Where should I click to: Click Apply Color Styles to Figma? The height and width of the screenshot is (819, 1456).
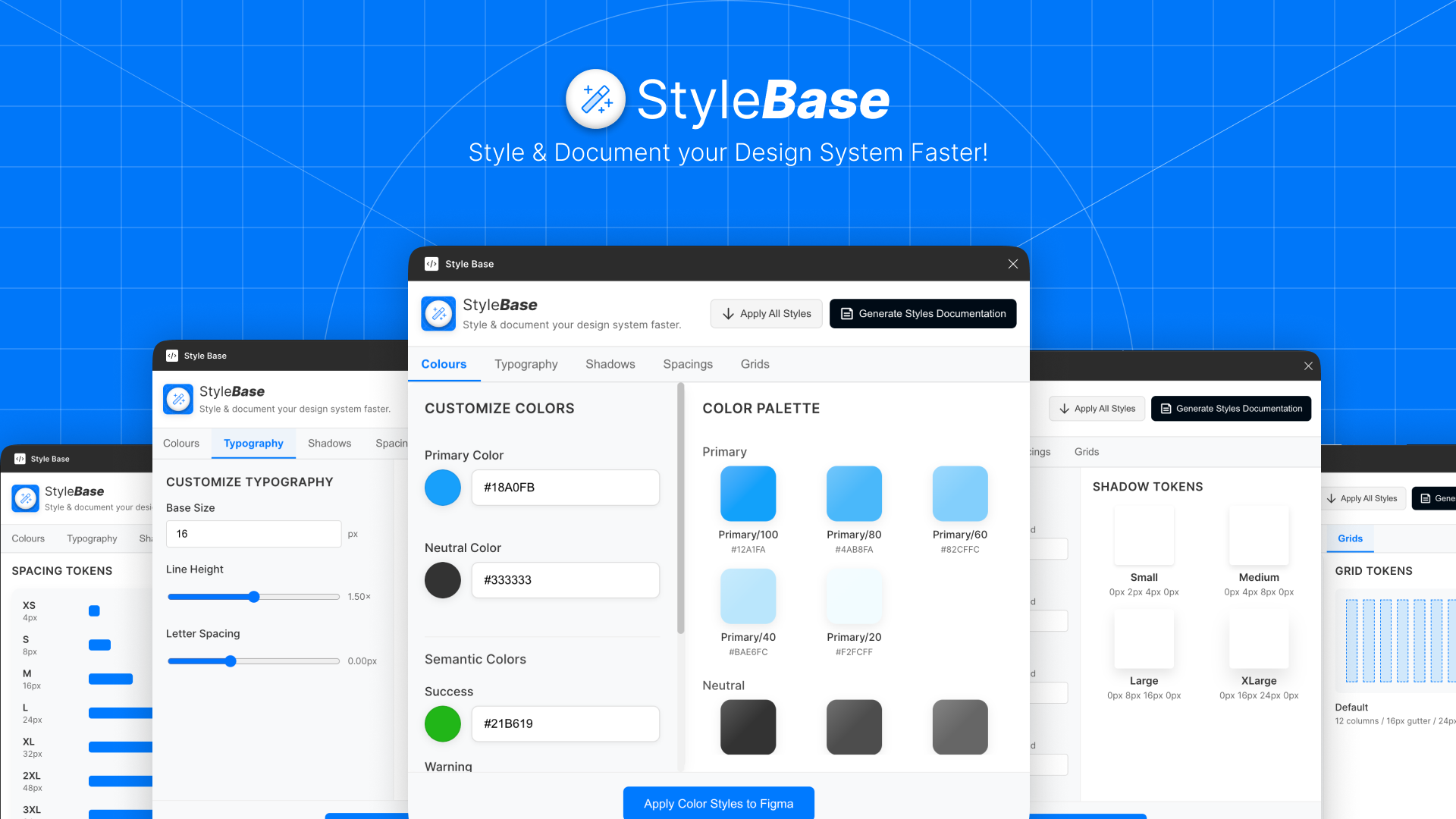718,803
